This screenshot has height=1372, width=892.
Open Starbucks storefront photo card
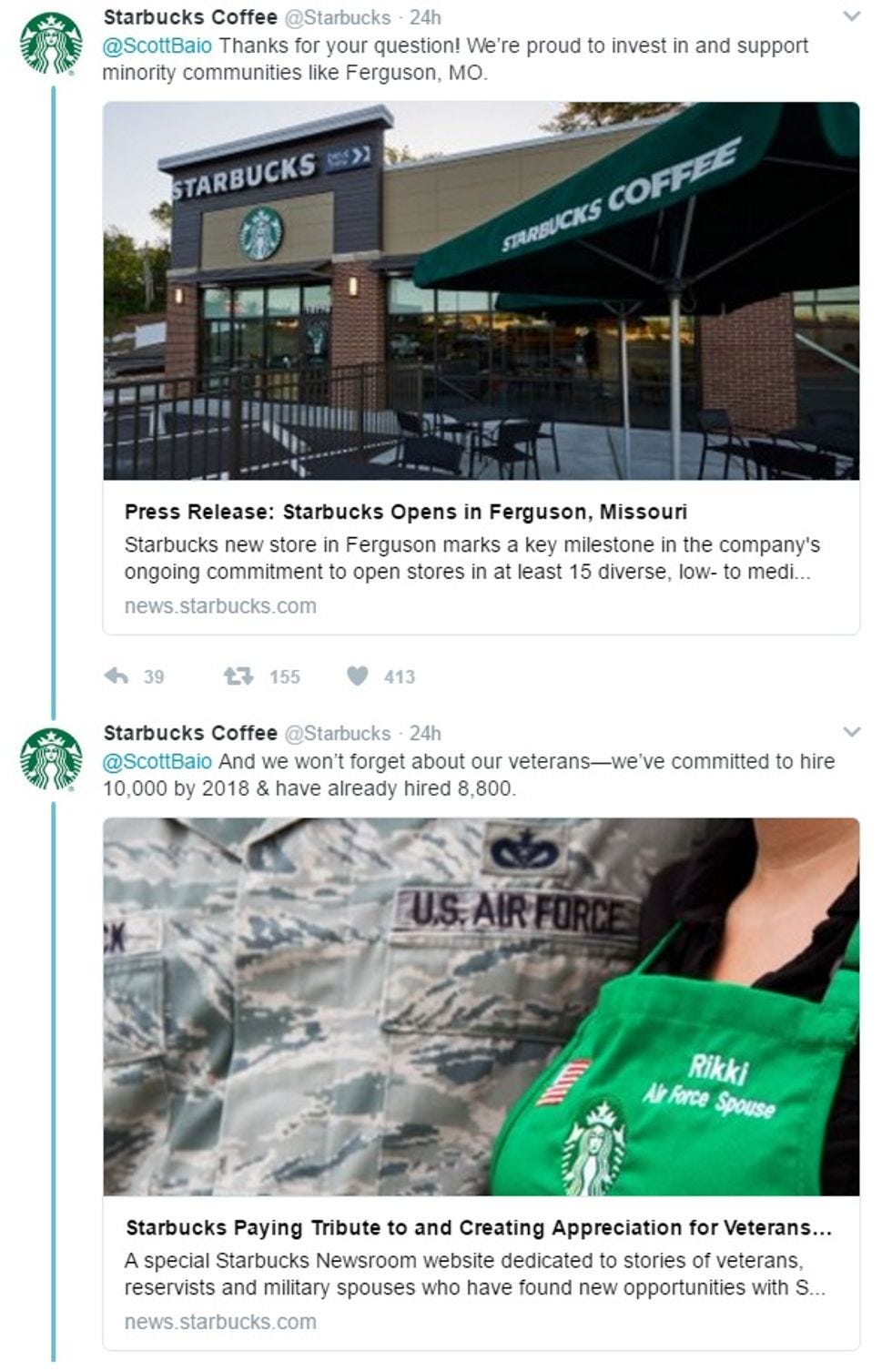click(x=481, y=291)
